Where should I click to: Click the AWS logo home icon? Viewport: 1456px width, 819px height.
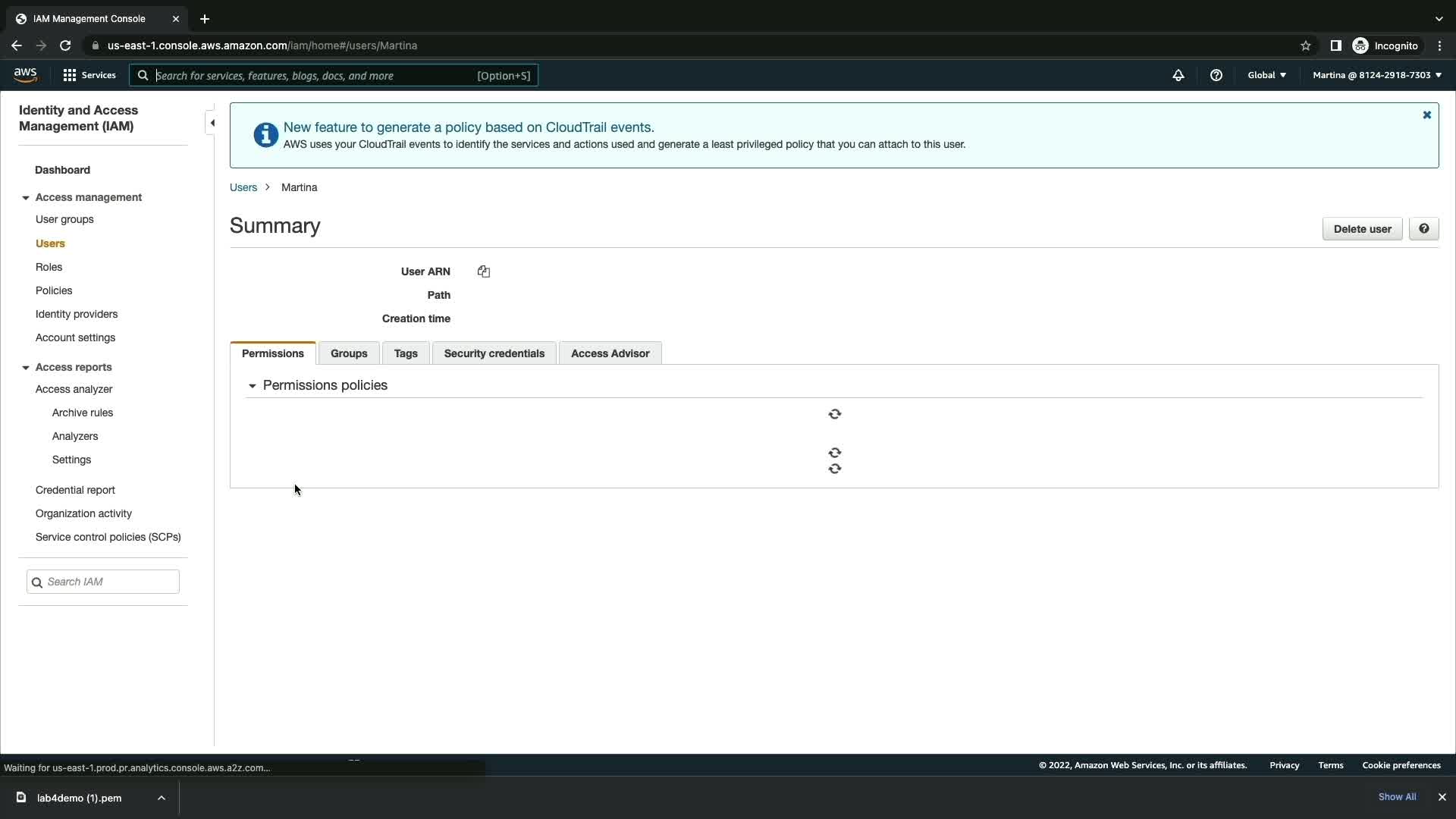coord(25,74)
